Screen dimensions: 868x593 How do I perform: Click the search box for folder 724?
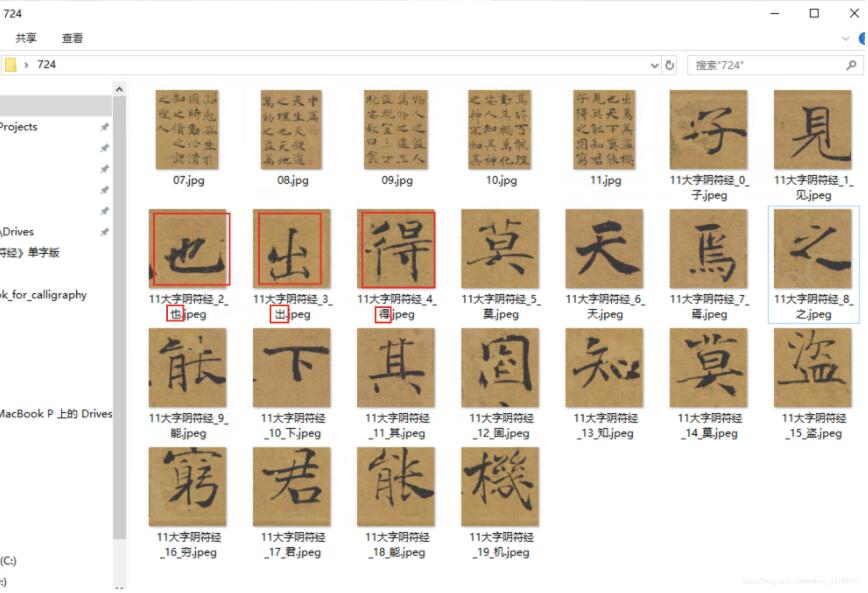(765, 65)
